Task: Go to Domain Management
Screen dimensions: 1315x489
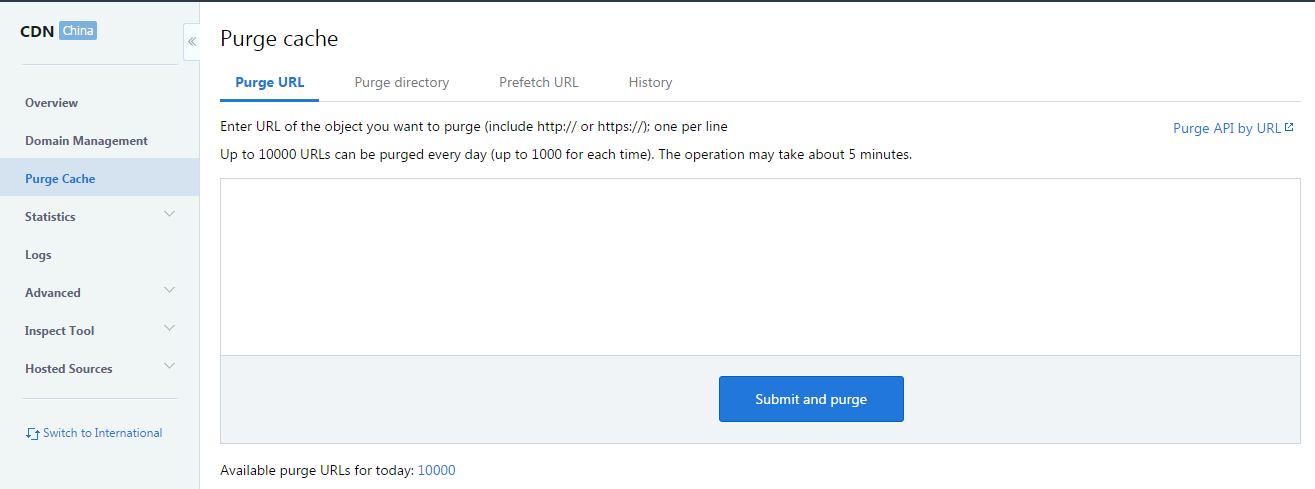Action: pos(86,141)
